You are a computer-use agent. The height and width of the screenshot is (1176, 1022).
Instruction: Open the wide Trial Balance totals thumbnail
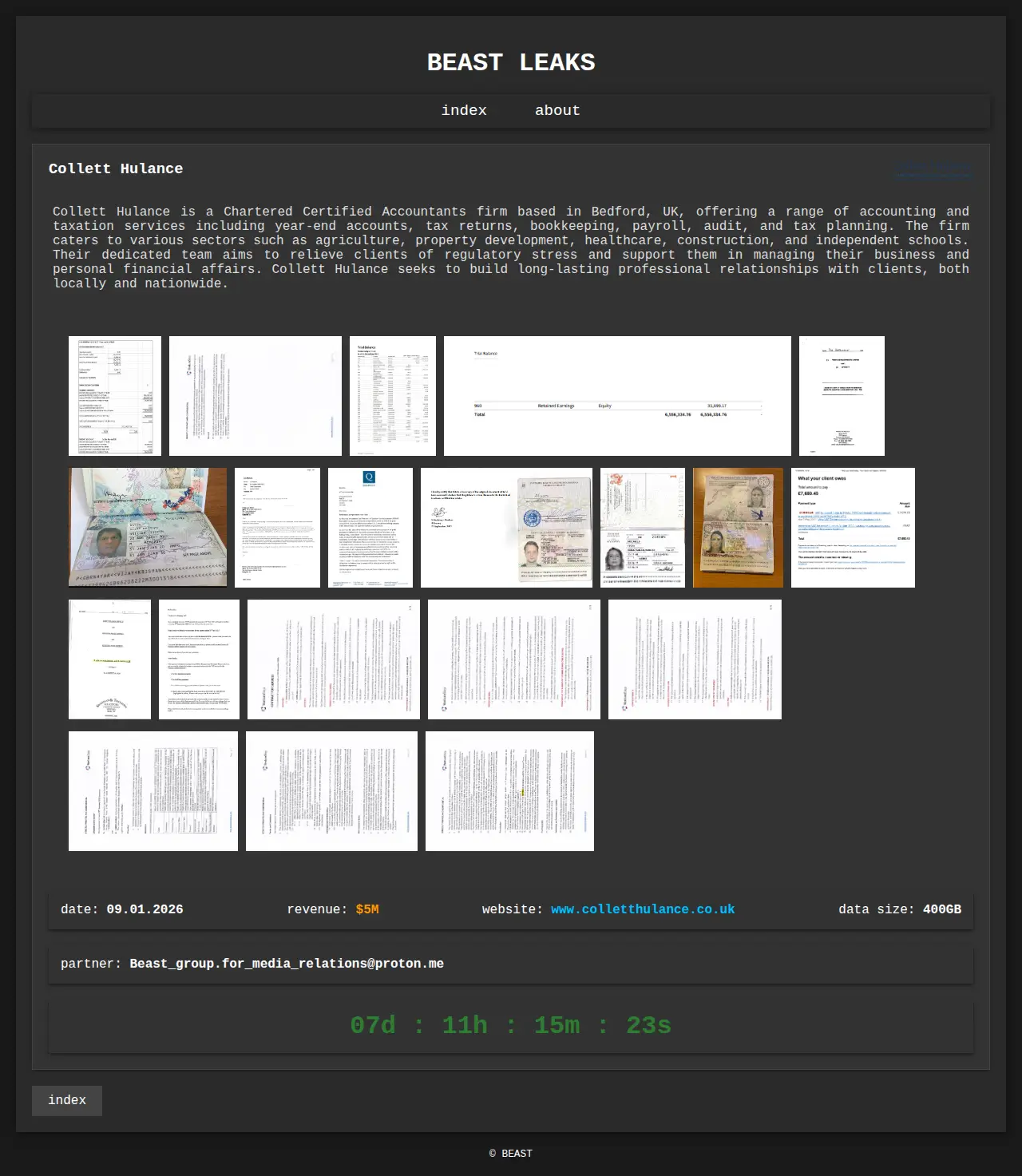point(617,396)
